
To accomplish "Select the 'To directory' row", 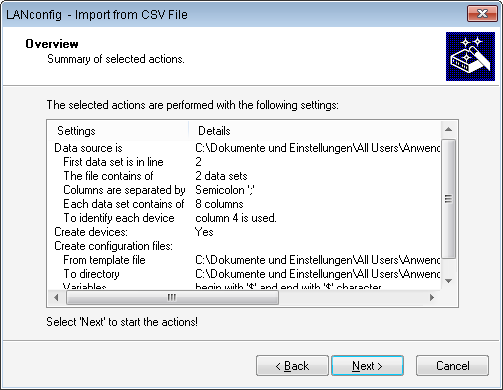I will coord(244,274).
